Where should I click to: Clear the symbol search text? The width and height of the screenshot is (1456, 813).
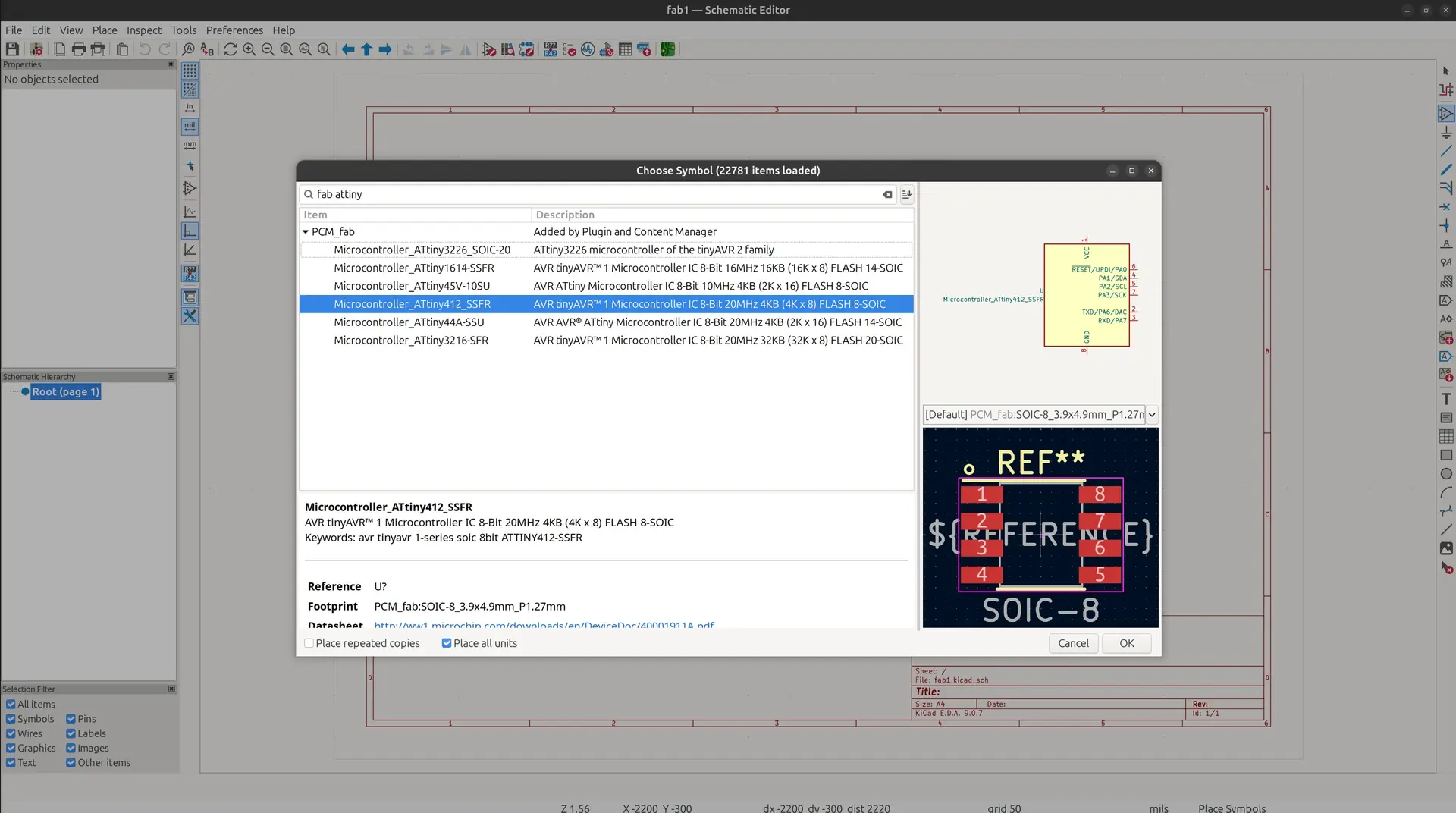tap(887, 195)
